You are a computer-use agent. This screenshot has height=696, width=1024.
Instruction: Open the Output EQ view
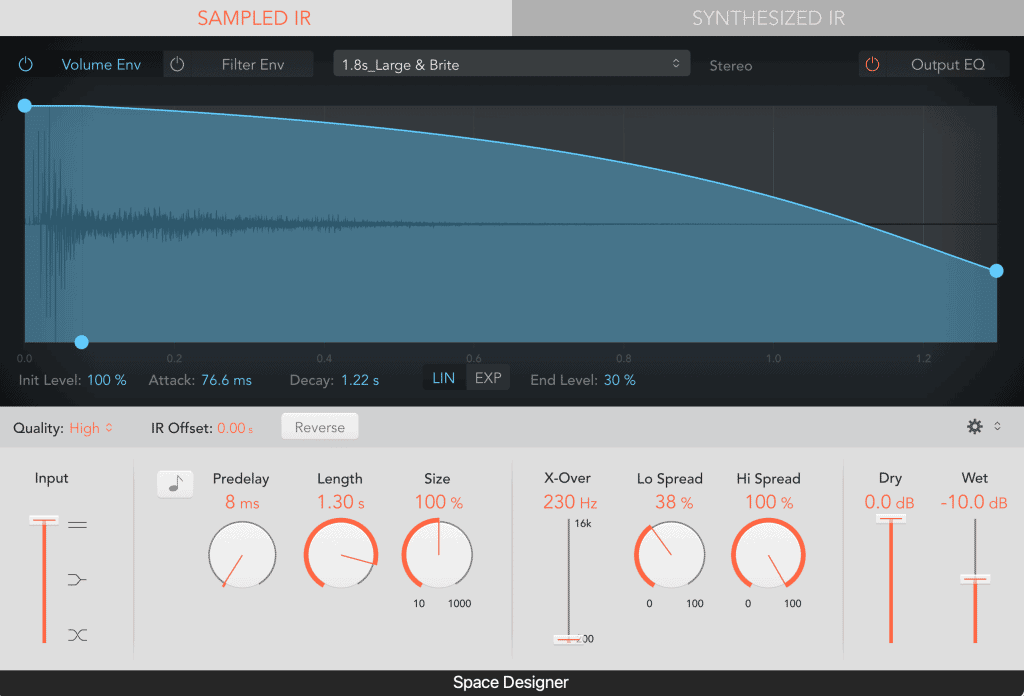coord(948,65)
